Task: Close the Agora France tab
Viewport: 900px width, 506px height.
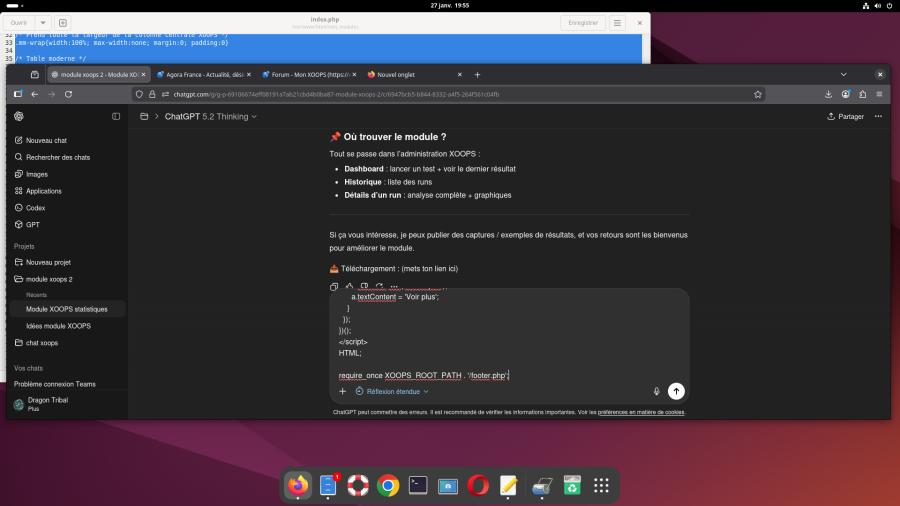Action: tap(249, 75)
